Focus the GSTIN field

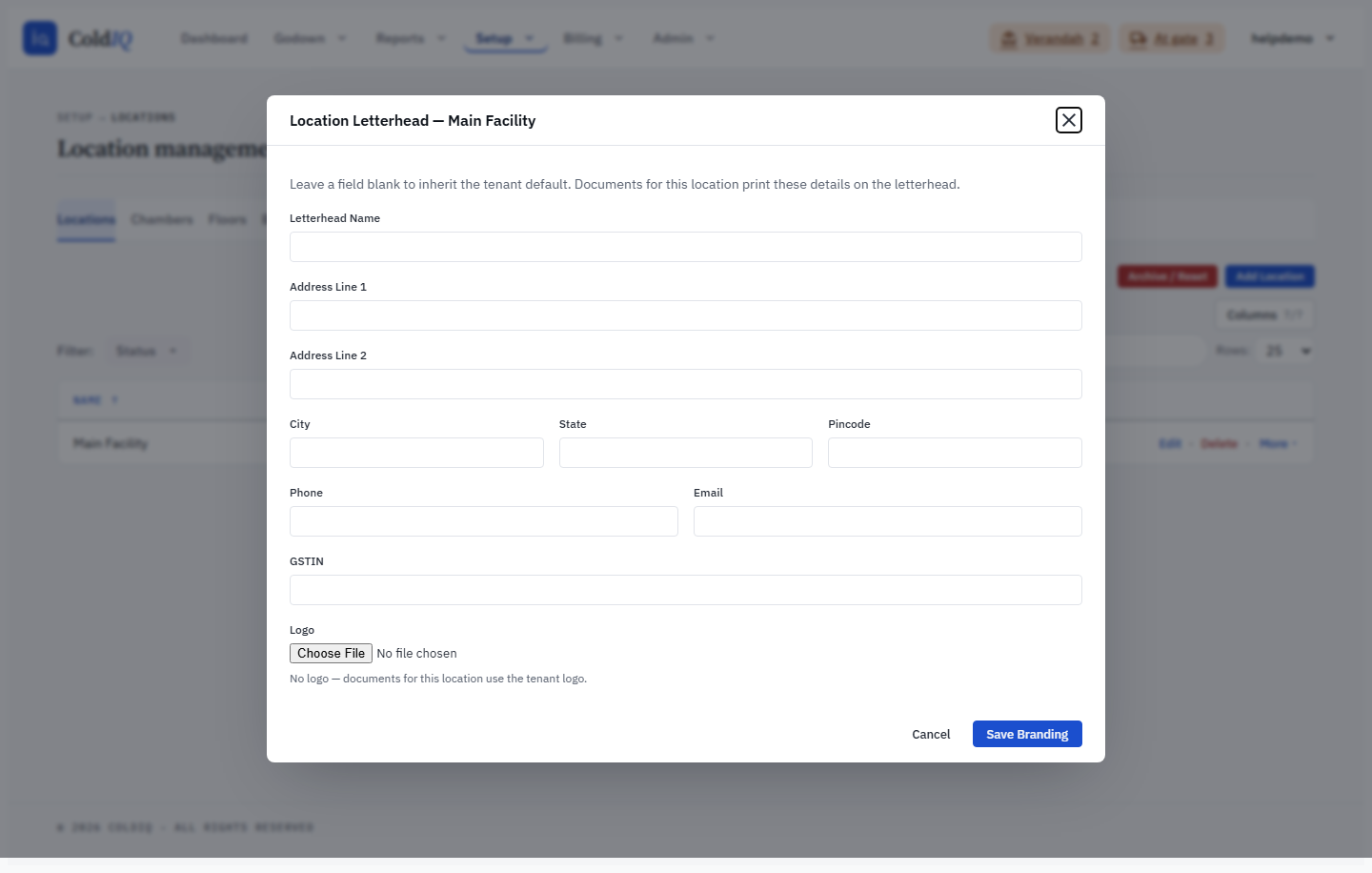(686, 590)
